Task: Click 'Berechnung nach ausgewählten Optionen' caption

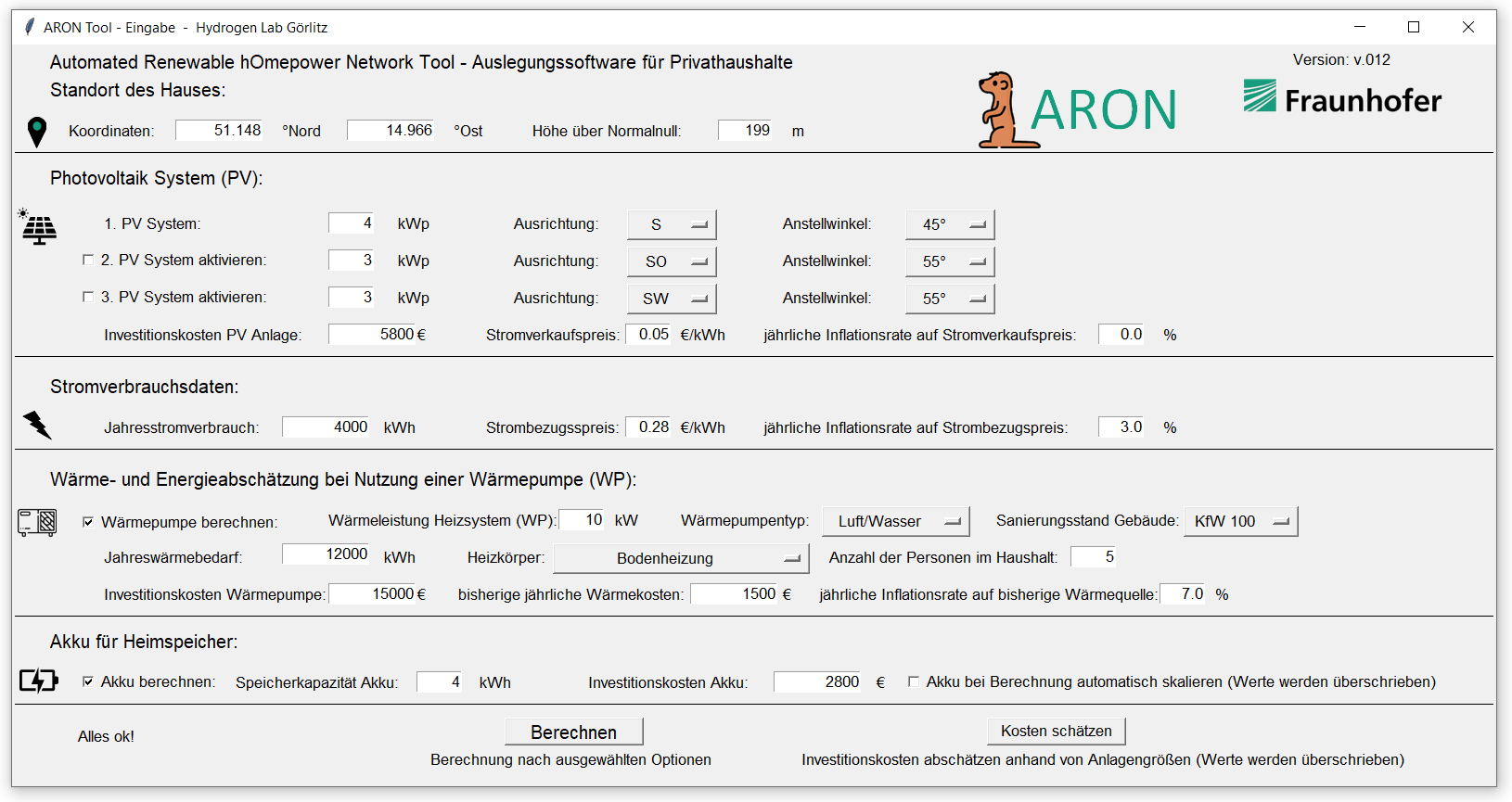Action: pos(570,759)
